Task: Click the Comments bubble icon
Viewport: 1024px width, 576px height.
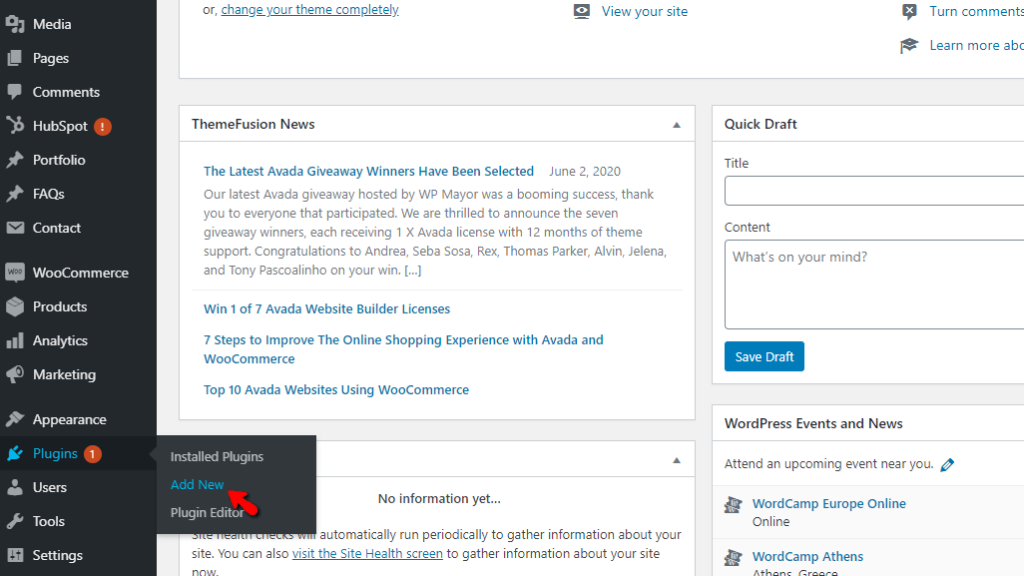Action: coord(15,92)
